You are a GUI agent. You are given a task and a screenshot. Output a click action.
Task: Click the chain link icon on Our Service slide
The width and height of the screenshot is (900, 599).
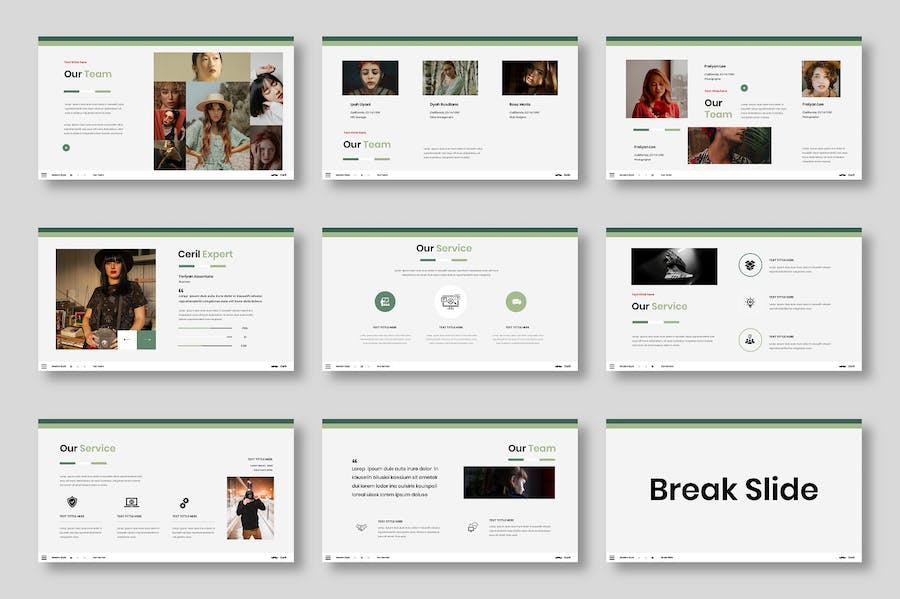point(184,502)
